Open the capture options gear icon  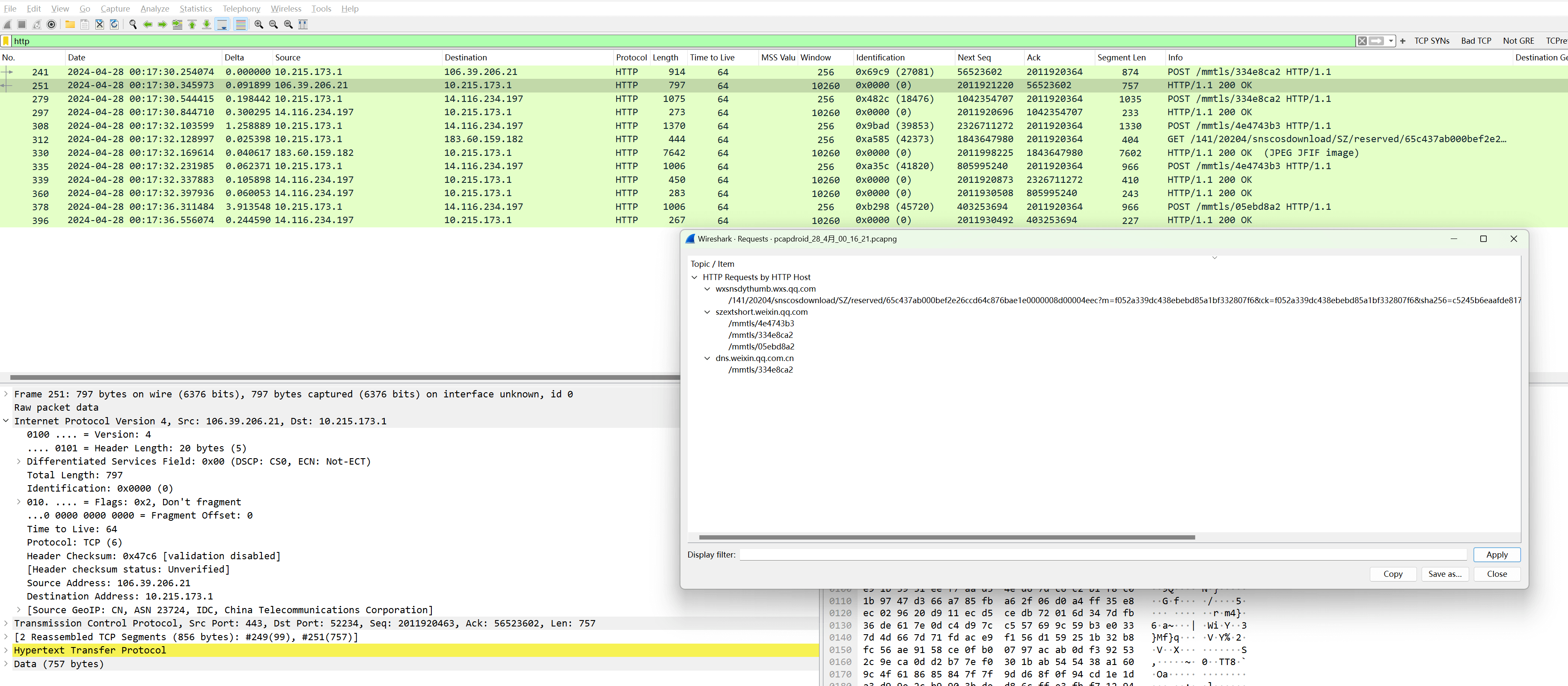(52, 24)
